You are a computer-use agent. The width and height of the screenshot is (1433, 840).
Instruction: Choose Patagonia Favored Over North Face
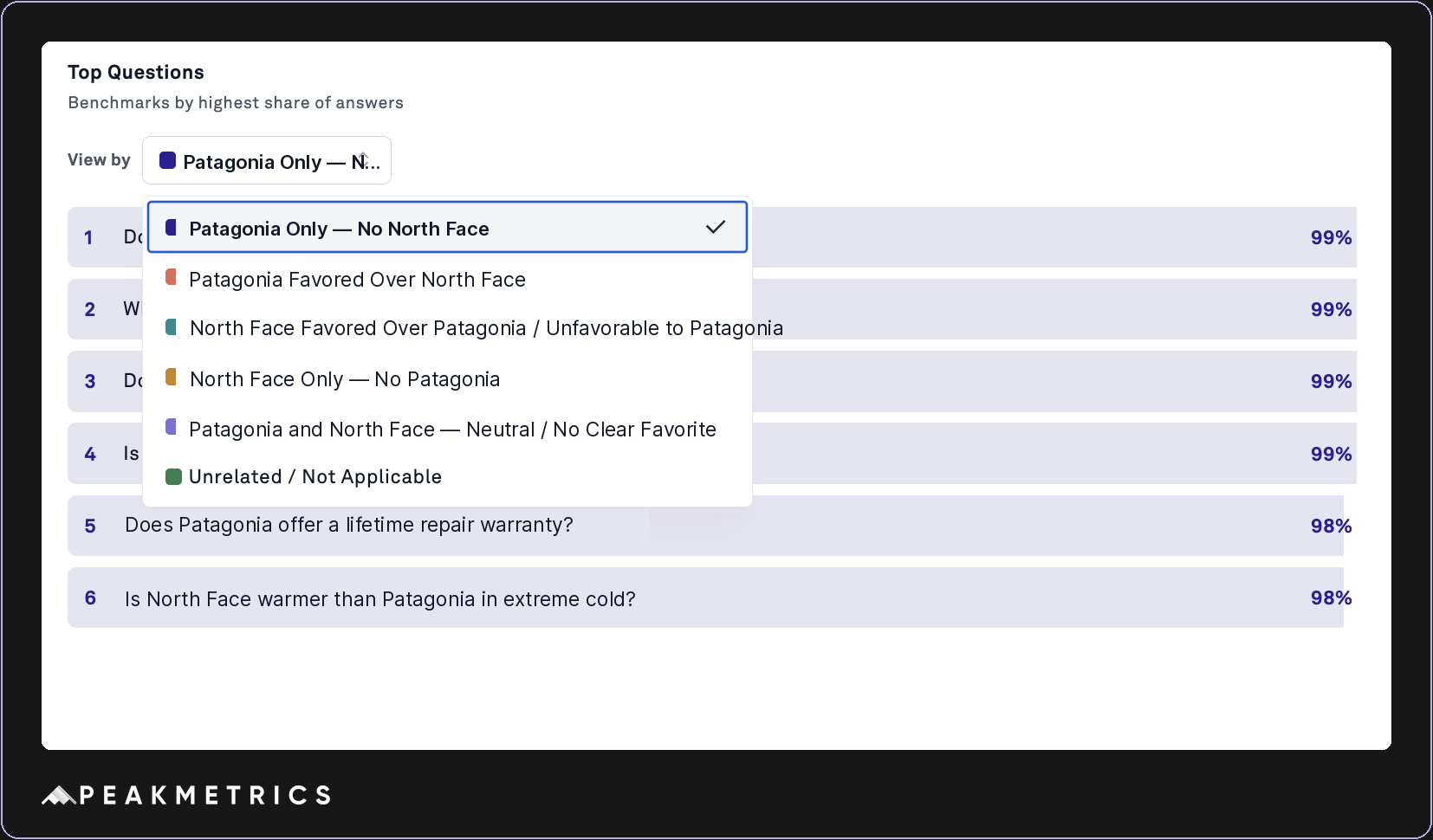coord(447,279)
